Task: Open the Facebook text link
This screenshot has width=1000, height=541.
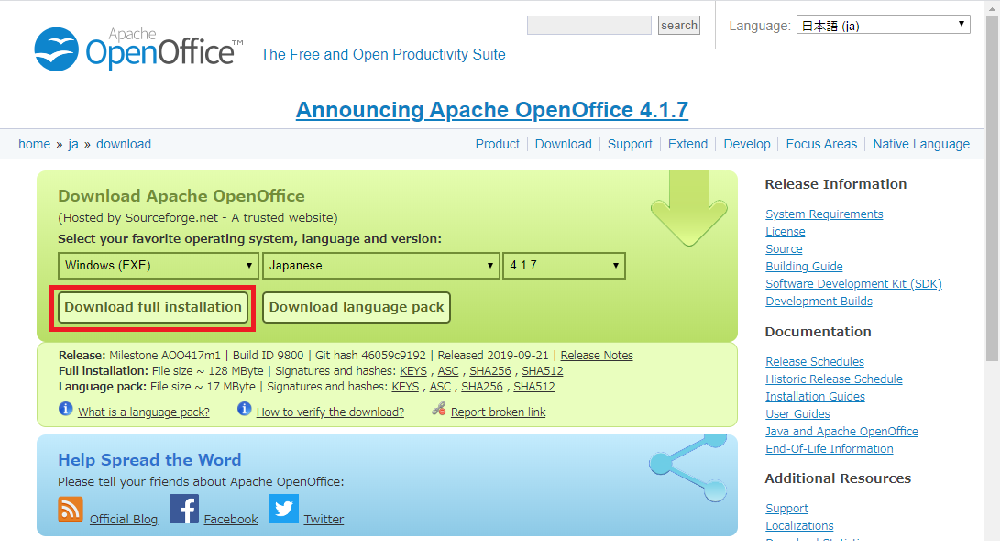Action: (231, 519)
